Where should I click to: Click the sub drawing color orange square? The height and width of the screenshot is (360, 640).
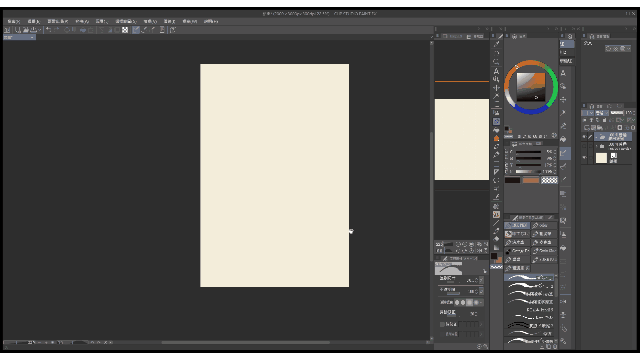499,260
